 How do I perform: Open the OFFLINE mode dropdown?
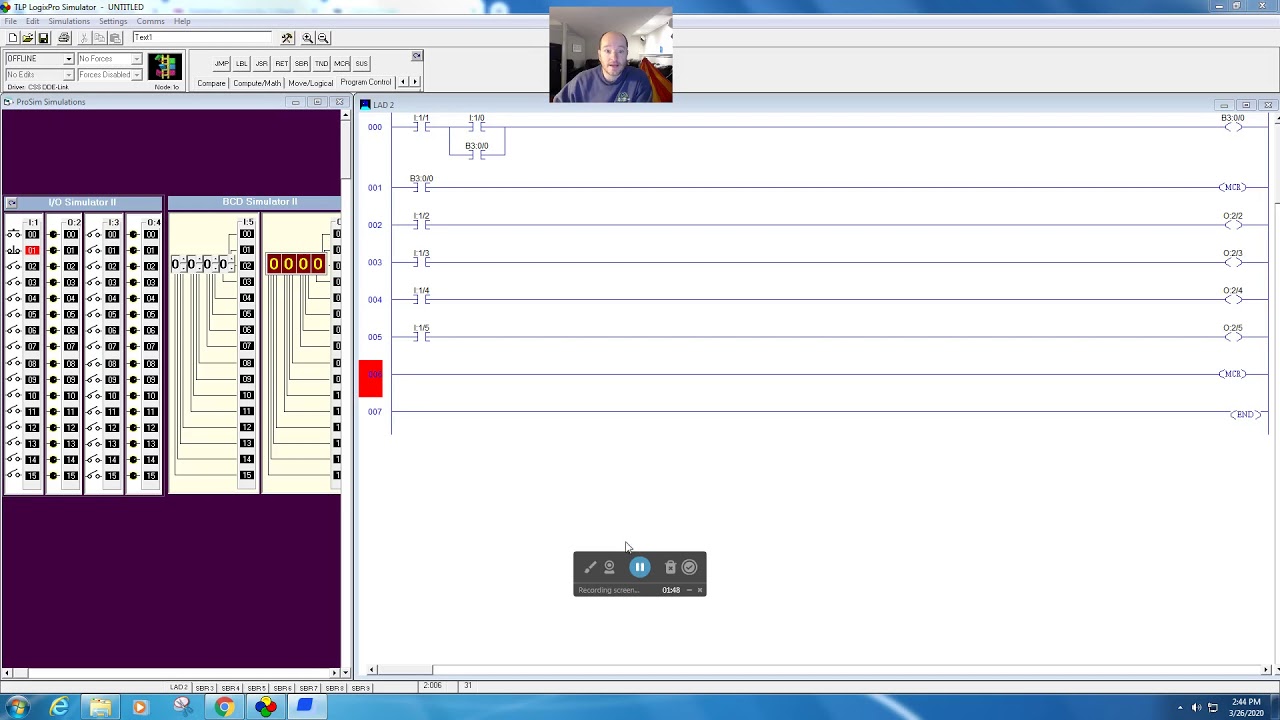click(x=68, y=59)
